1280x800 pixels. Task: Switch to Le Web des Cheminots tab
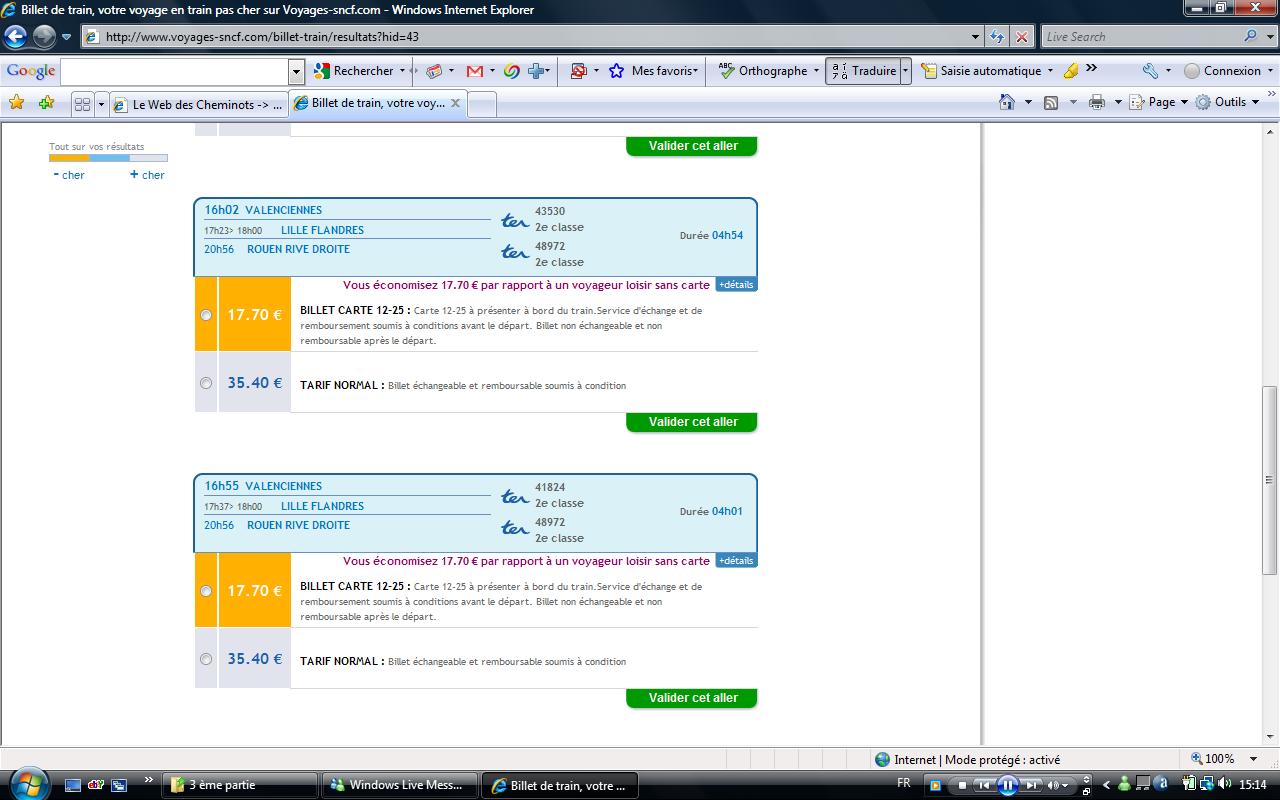pos(198,104)
